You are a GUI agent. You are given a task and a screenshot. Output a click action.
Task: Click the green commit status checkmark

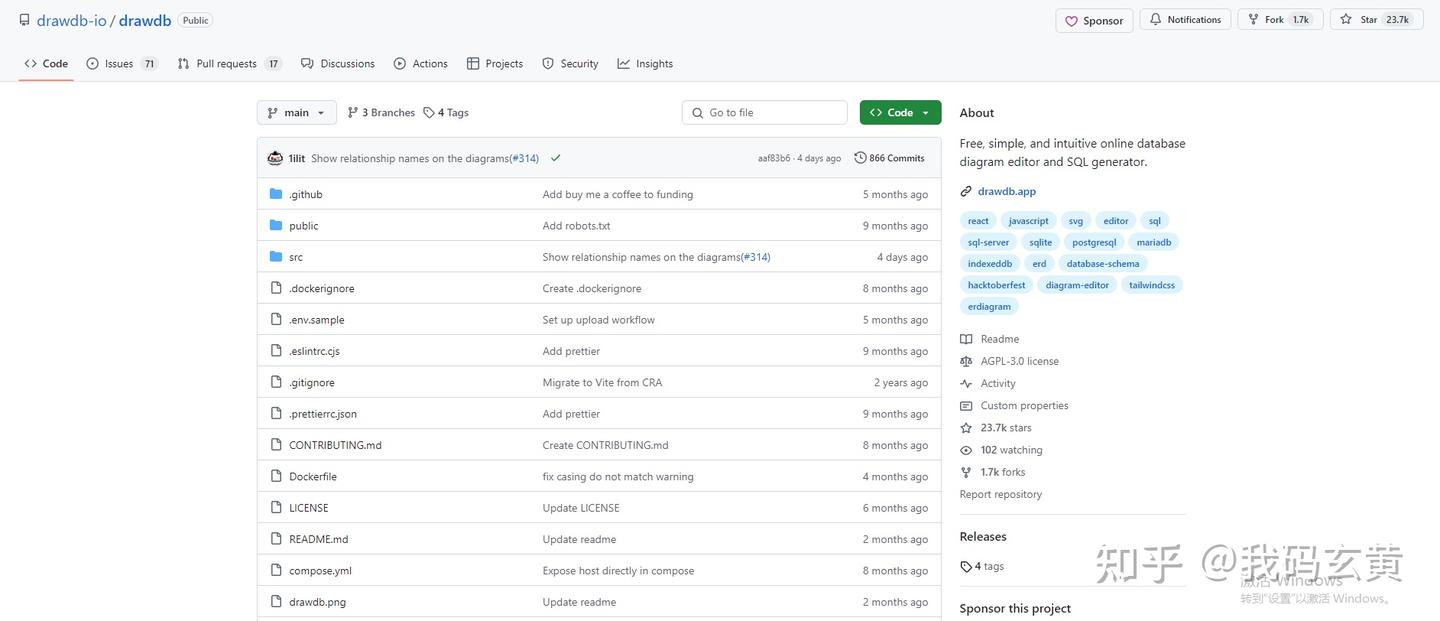coord(555,158)
